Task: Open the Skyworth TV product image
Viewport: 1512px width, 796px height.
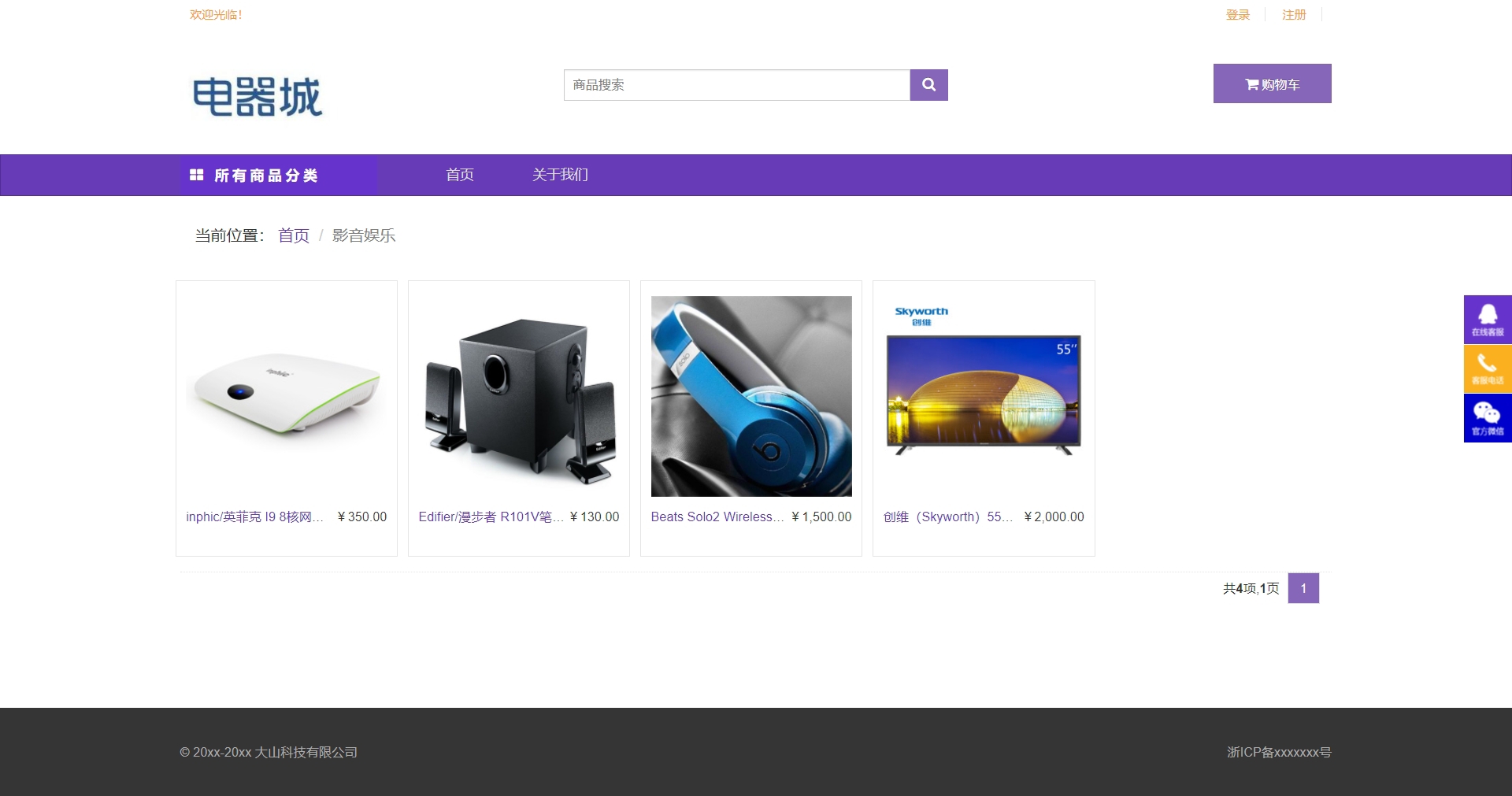Action: click(984, 396)
